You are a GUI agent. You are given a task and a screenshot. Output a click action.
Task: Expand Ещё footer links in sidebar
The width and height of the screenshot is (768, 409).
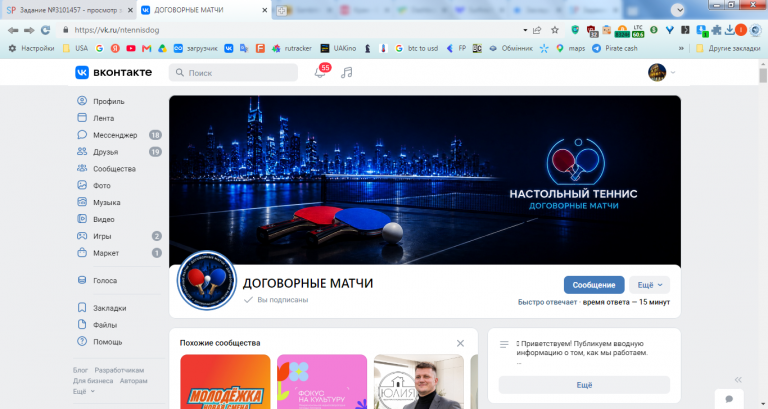(84, 391)
